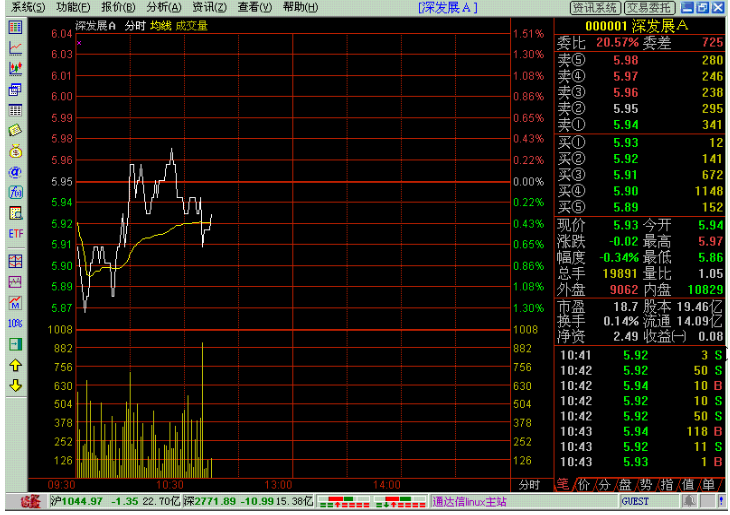
Task: Switch to the 单 tab
Action: click(708, 485)
